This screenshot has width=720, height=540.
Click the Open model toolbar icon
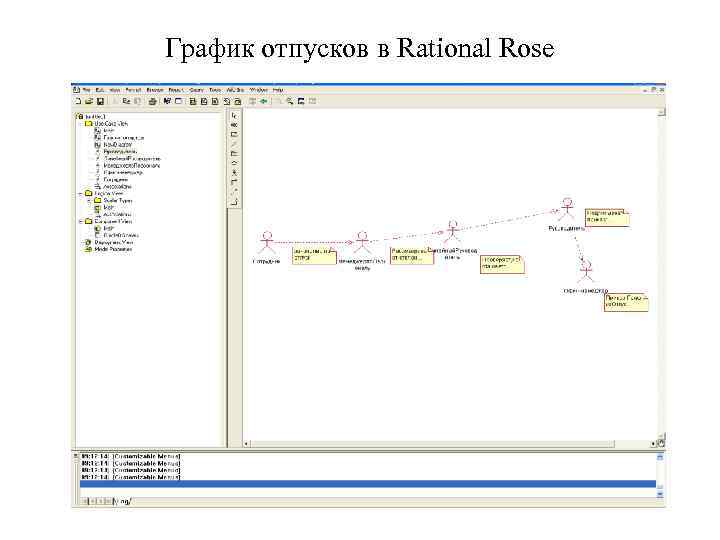pyautogui.click(x=89, y=101)
